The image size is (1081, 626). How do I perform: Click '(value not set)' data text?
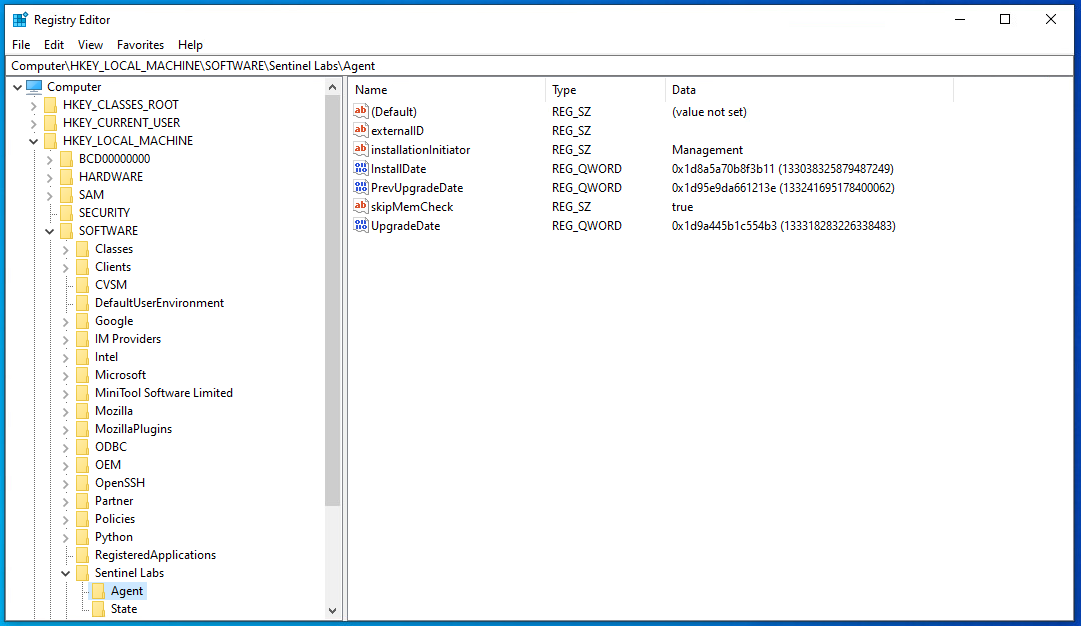[x=709, y=112]
